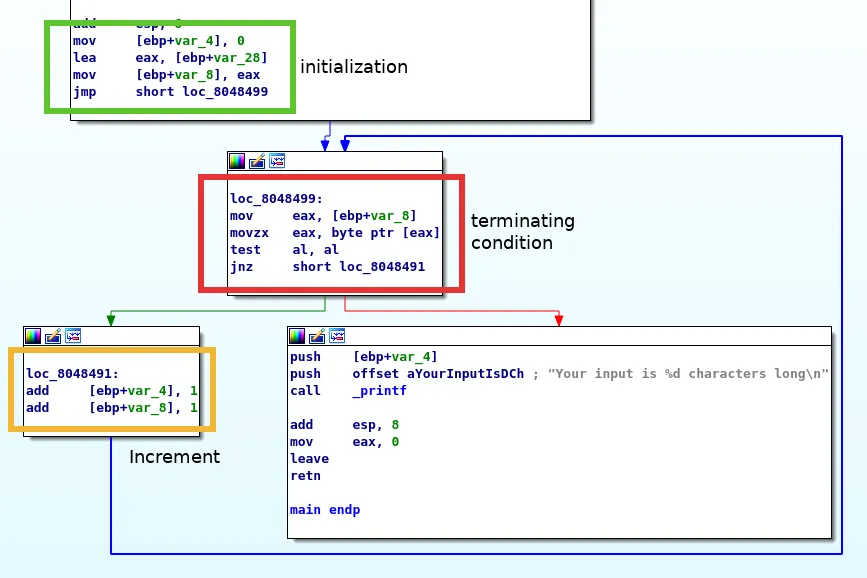This screenshot has height=578, width=867.
Task: Select the 'leave' instruction
Action: pyautogui.click(x=309, y=459)
